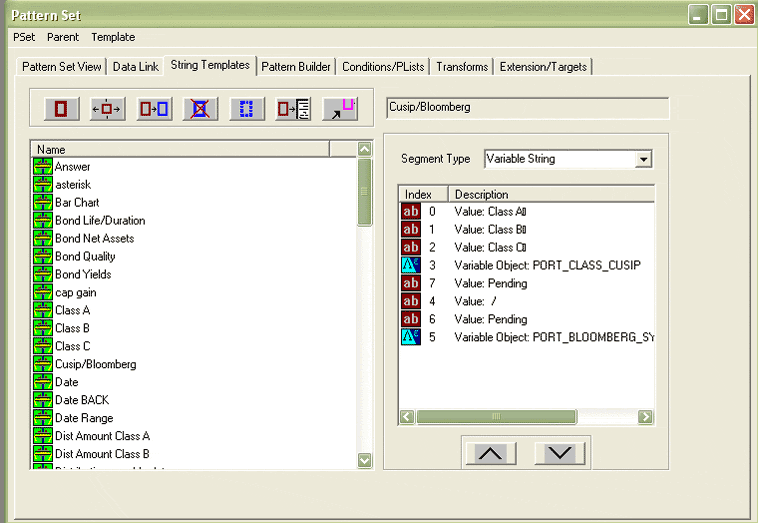Select Cusip/Bloomberg in the Name list

pyautogui.click(x=95, y=364)
